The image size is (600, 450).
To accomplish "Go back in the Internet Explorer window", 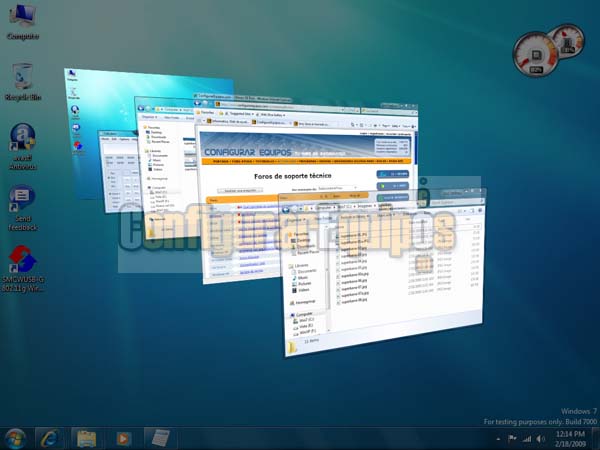I will 197,103.
